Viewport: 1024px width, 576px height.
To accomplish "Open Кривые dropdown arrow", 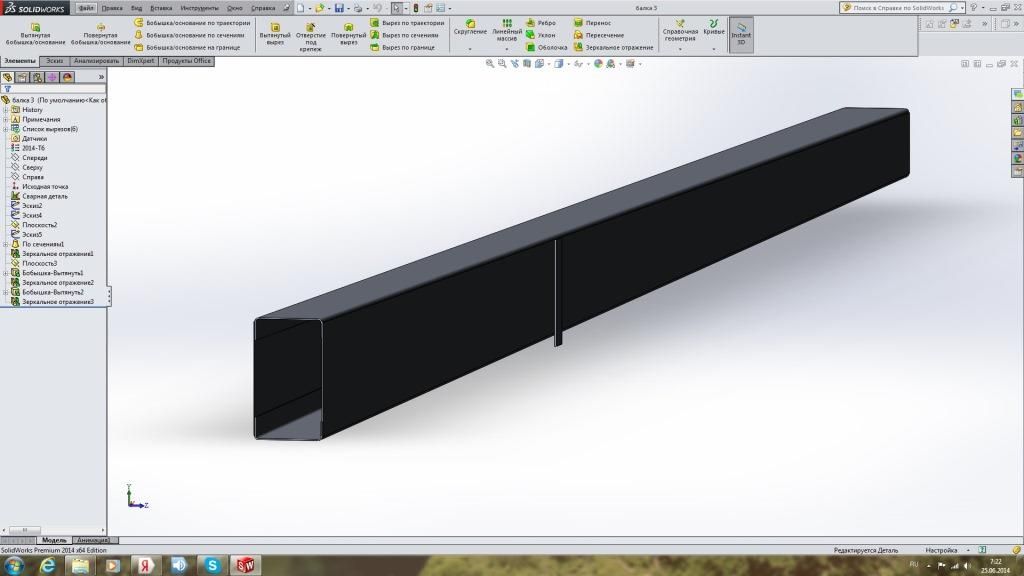I will click(x=714, y=49).
